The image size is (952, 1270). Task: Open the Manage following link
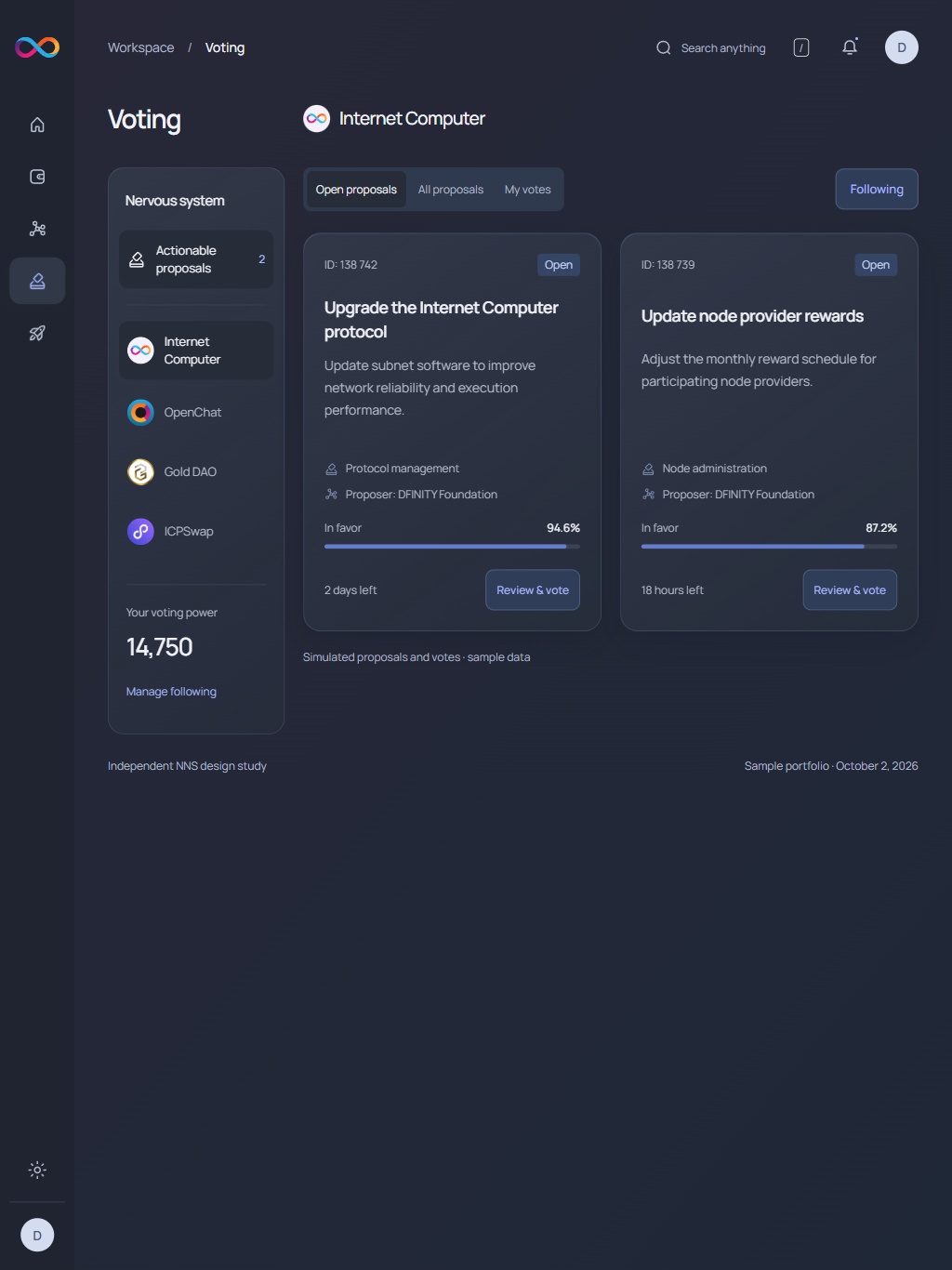(x=171, y=692)
